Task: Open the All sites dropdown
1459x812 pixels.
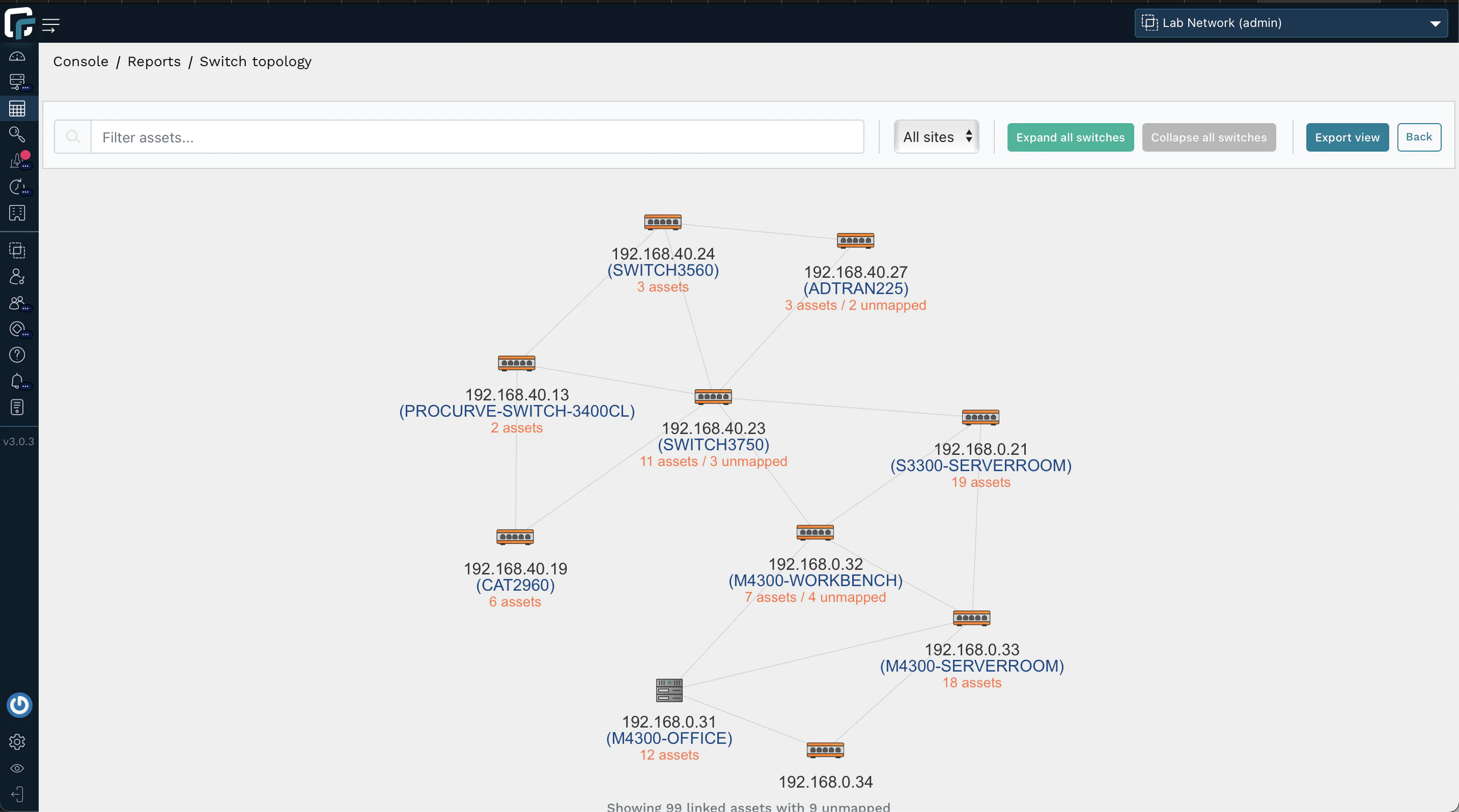Action: click(x=936, y=137)
